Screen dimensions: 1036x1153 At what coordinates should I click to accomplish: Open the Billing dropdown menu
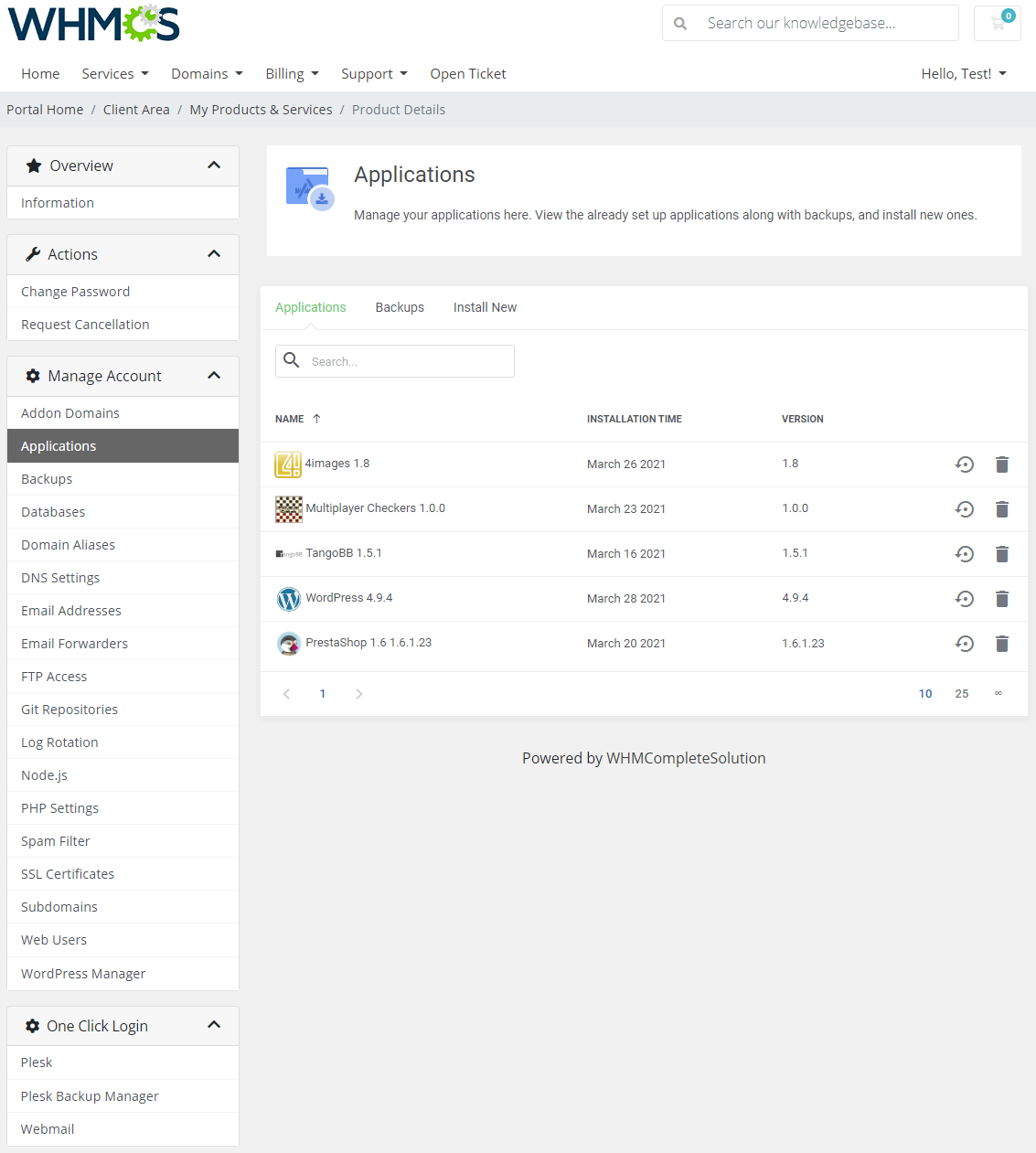(x=293, y=74)
